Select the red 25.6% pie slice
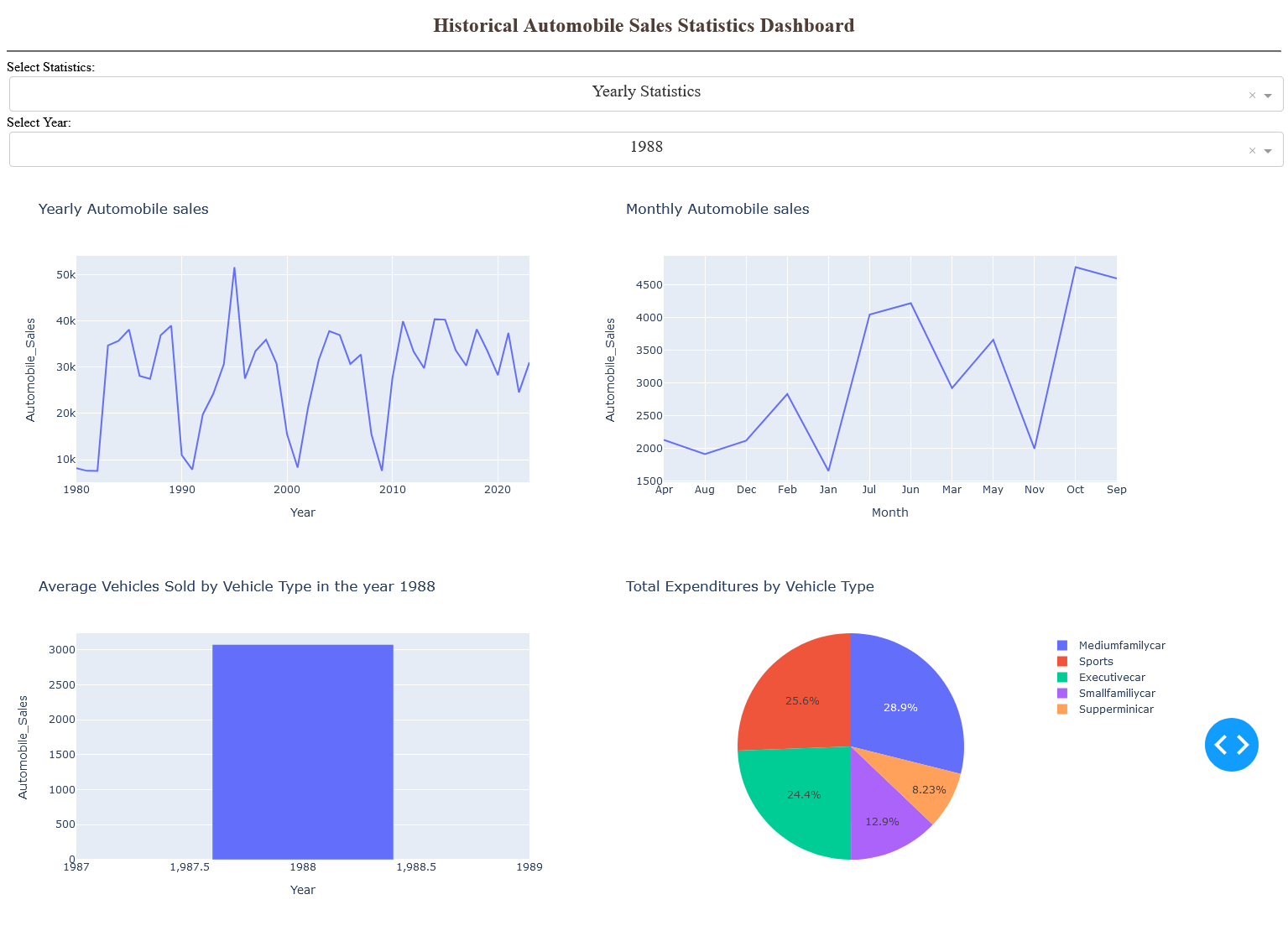This screenshot has width=1288, height=936. [x=797, y=696]
